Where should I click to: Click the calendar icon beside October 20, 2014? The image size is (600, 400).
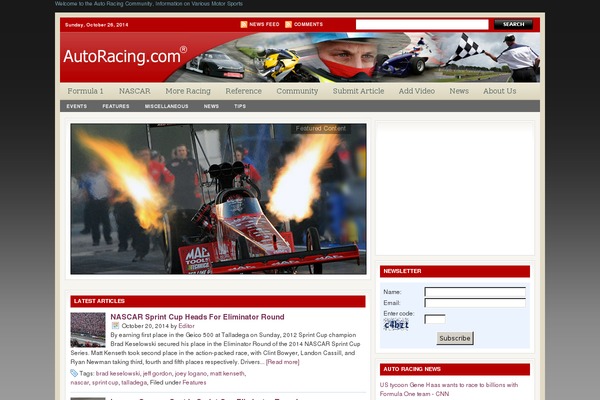115,326
